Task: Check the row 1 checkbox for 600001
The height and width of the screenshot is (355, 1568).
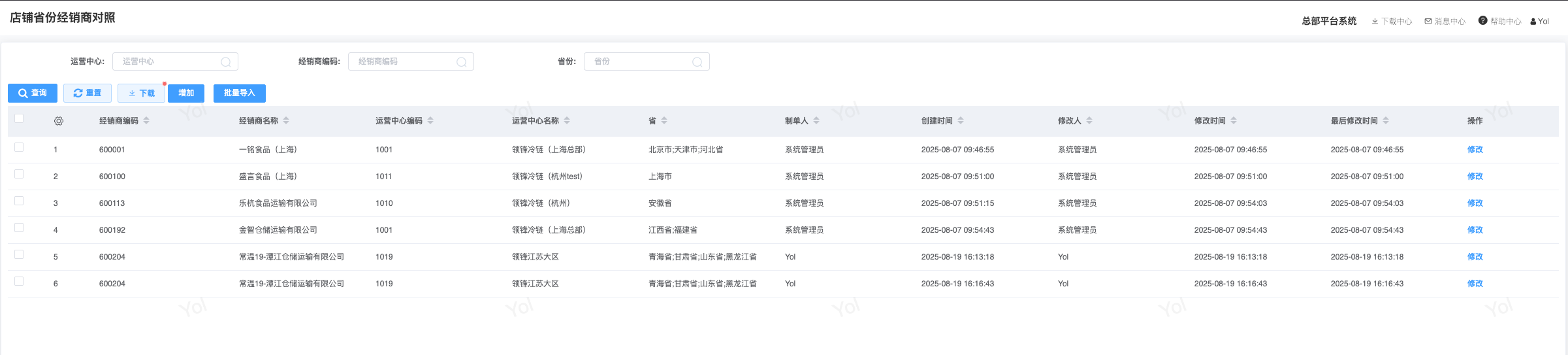Action: (x=19, y=147)
